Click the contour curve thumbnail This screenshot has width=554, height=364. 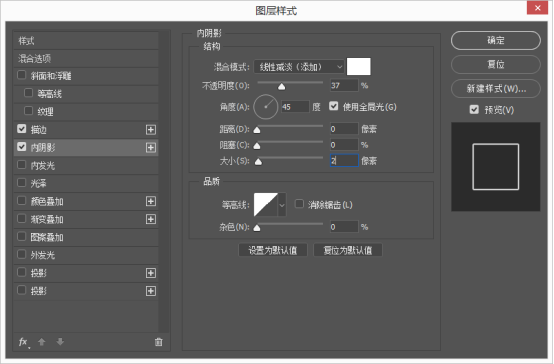[266, 205]
